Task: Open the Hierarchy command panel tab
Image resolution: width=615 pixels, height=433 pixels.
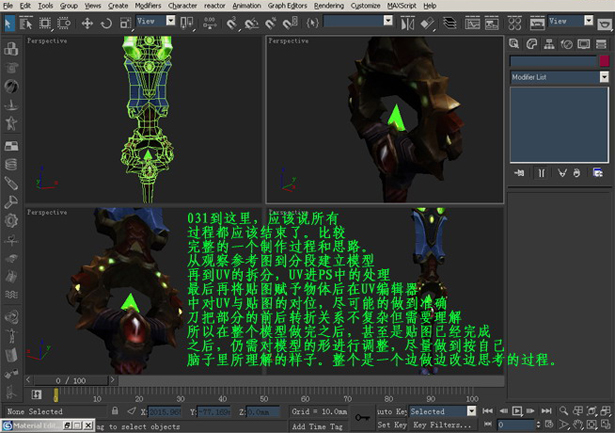Action: click(x=550, y=44)
